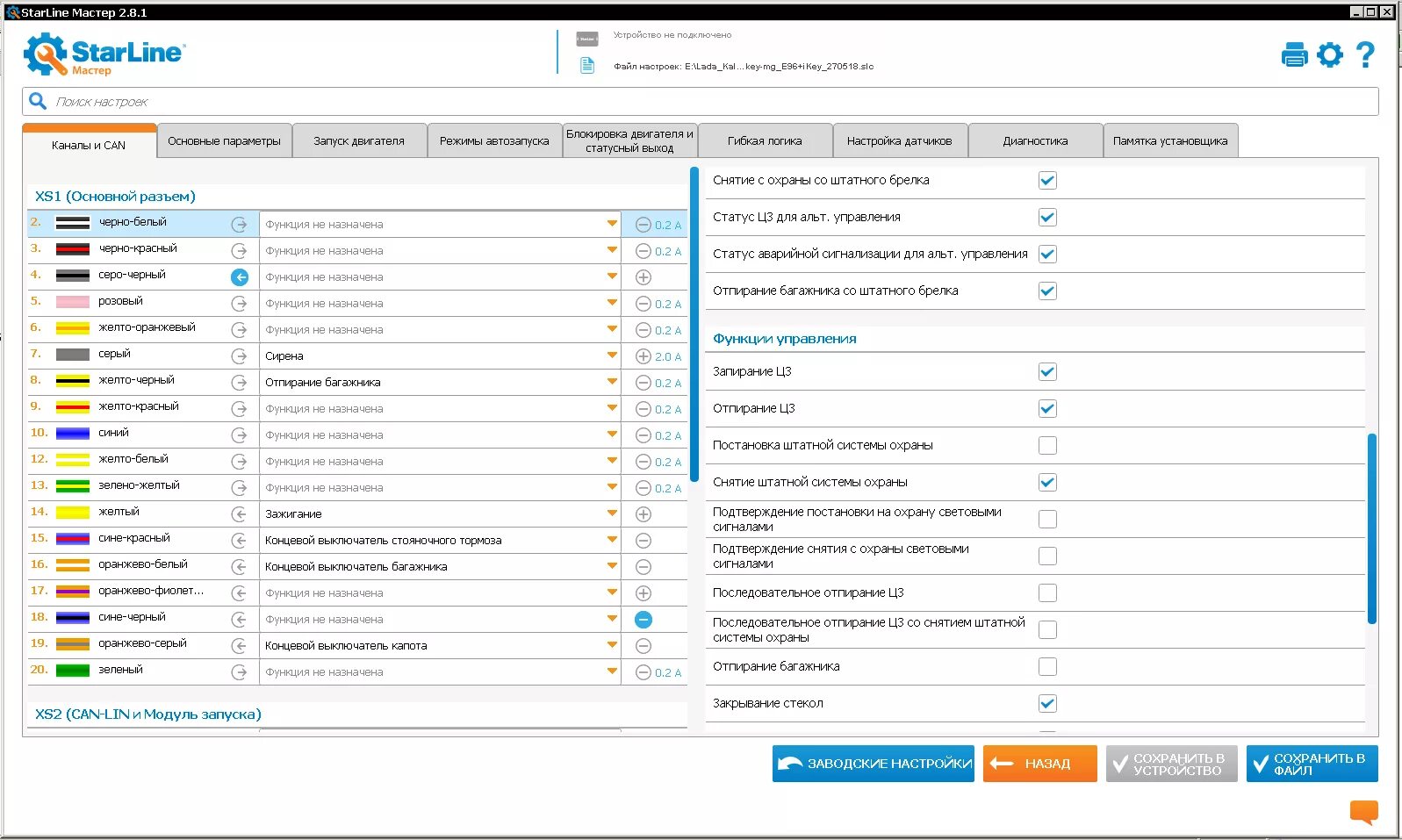
Task: Open Концевой выключатель капота dropdown
Action: [x=441, y=646]
